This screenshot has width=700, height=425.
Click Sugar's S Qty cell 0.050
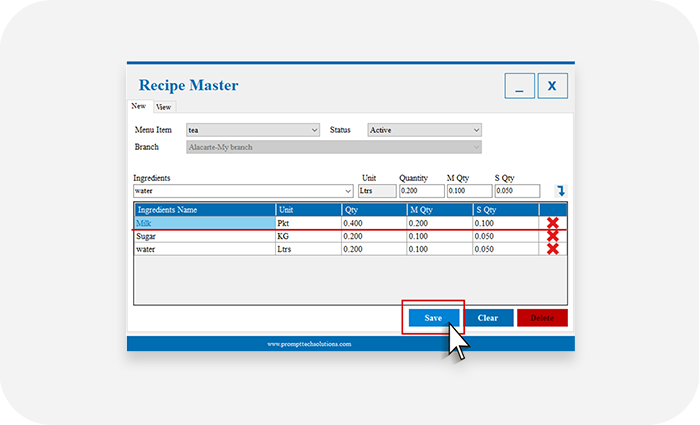click(x=506, y=236)
